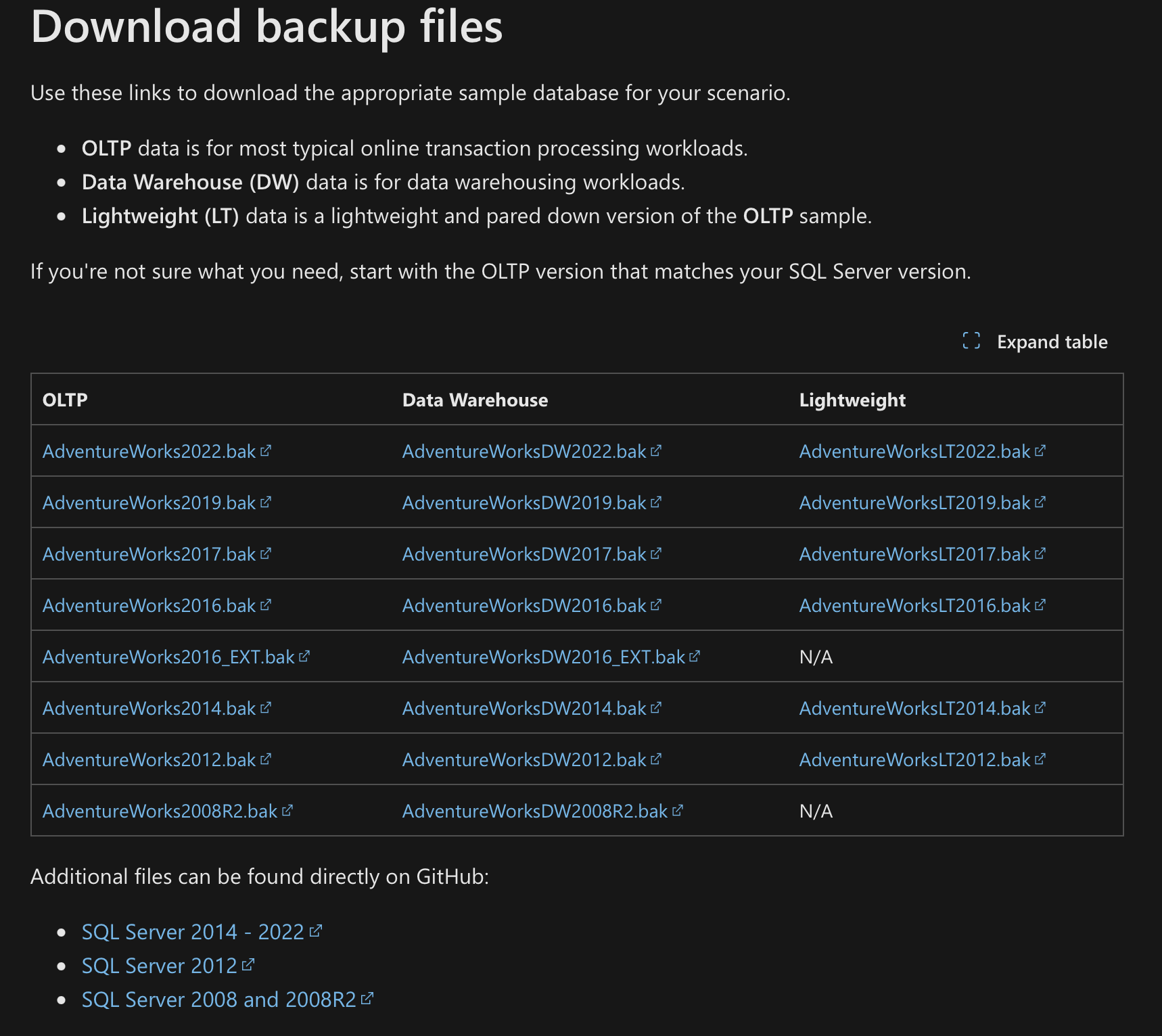Click external-link icon after AdventureWorksDW2019.bak

click(655, 502)
